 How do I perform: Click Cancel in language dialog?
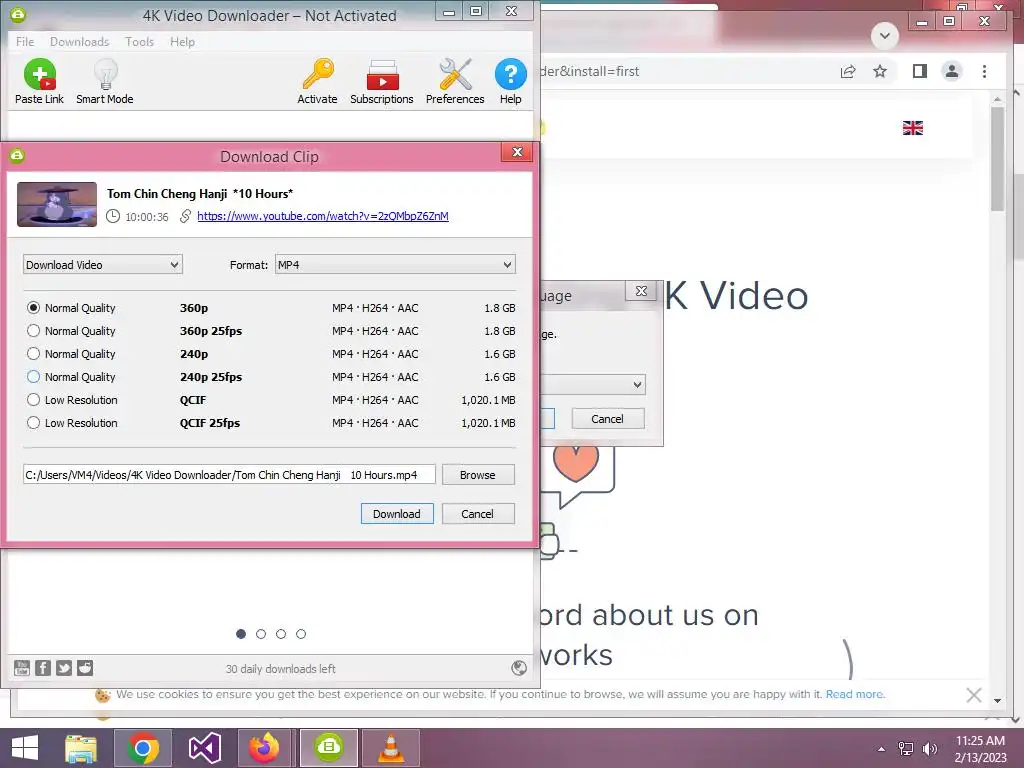point(608,419)
